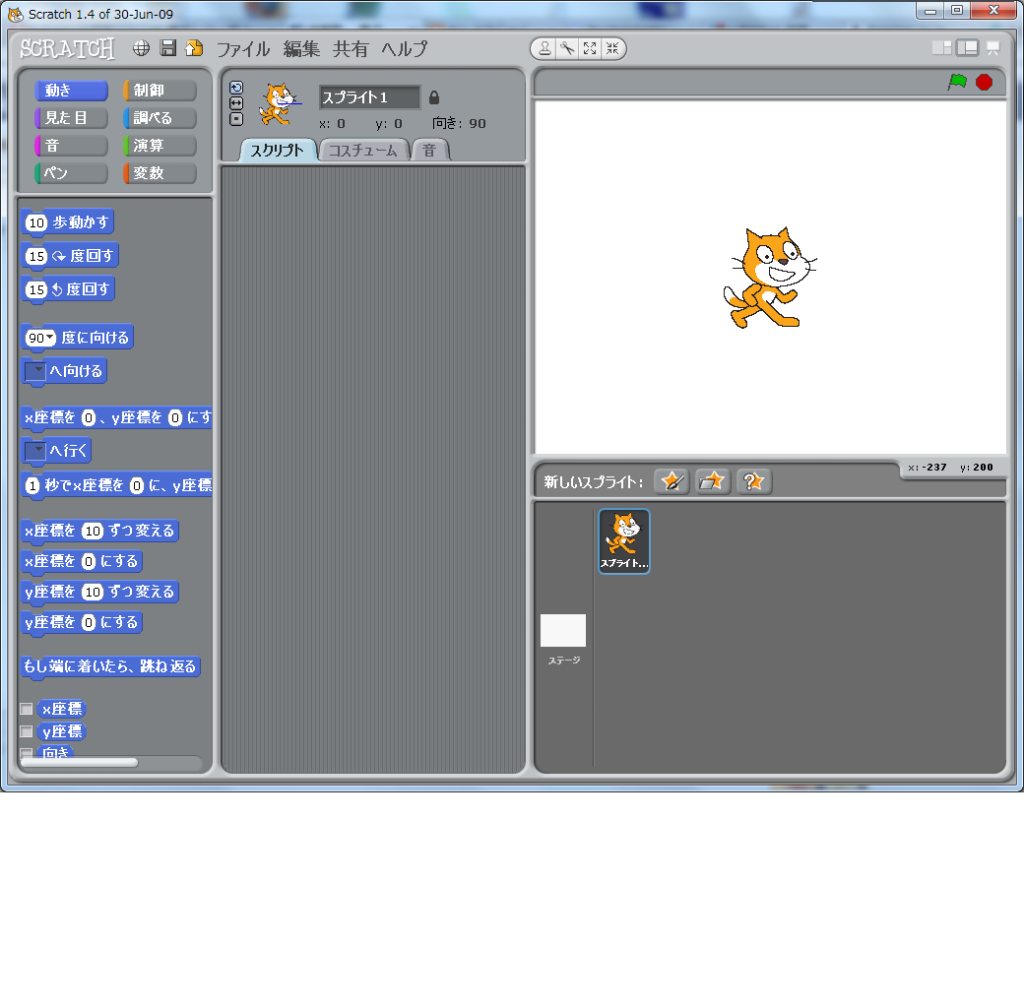
Task: Click the x: -237 mouse coordinate readout
Action: point(927,467)
